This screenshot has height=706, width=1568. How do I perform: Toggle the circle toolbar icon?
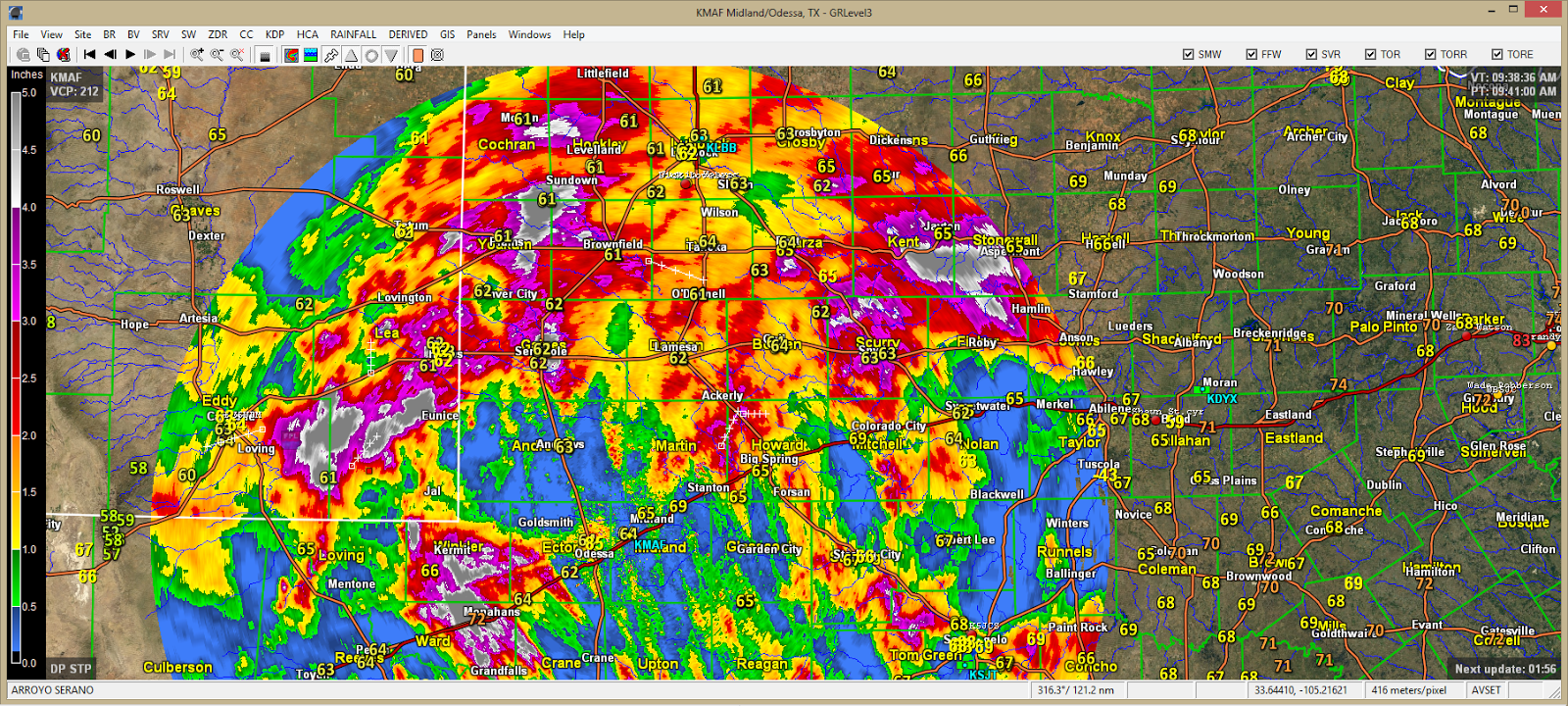coord(371,55)
